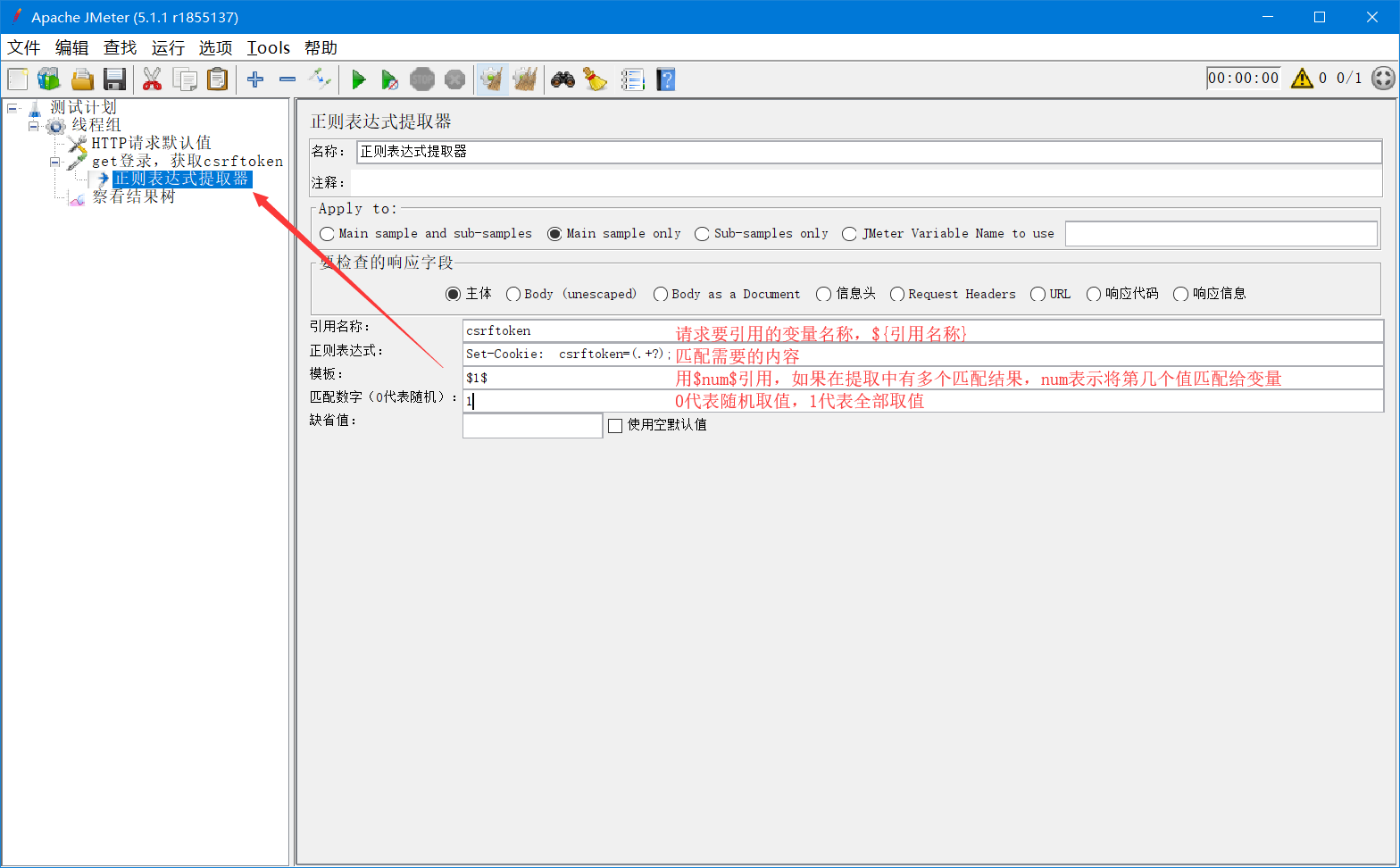Image resolution: width=1400 pixels, height=868 pixels.
Task: Open the 帮助 menu
Action: [x=321, y=47]
